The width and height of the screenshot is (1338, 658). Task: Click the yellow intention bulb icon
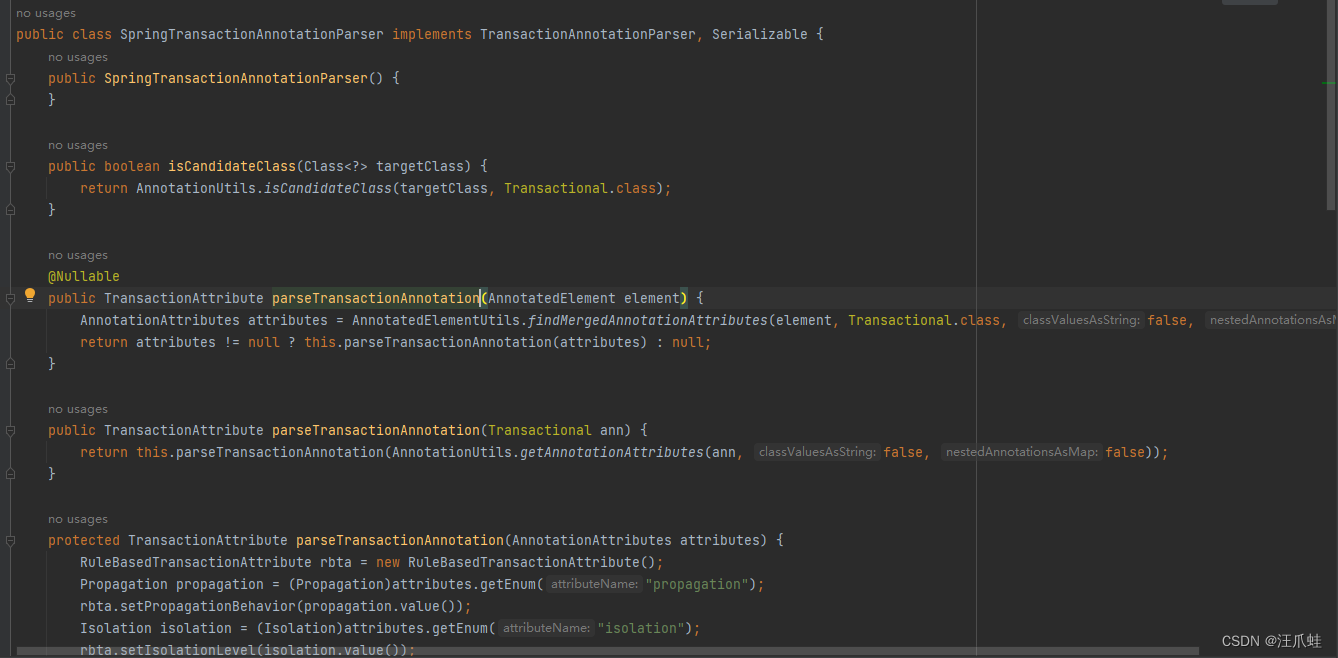pos(29,295)
